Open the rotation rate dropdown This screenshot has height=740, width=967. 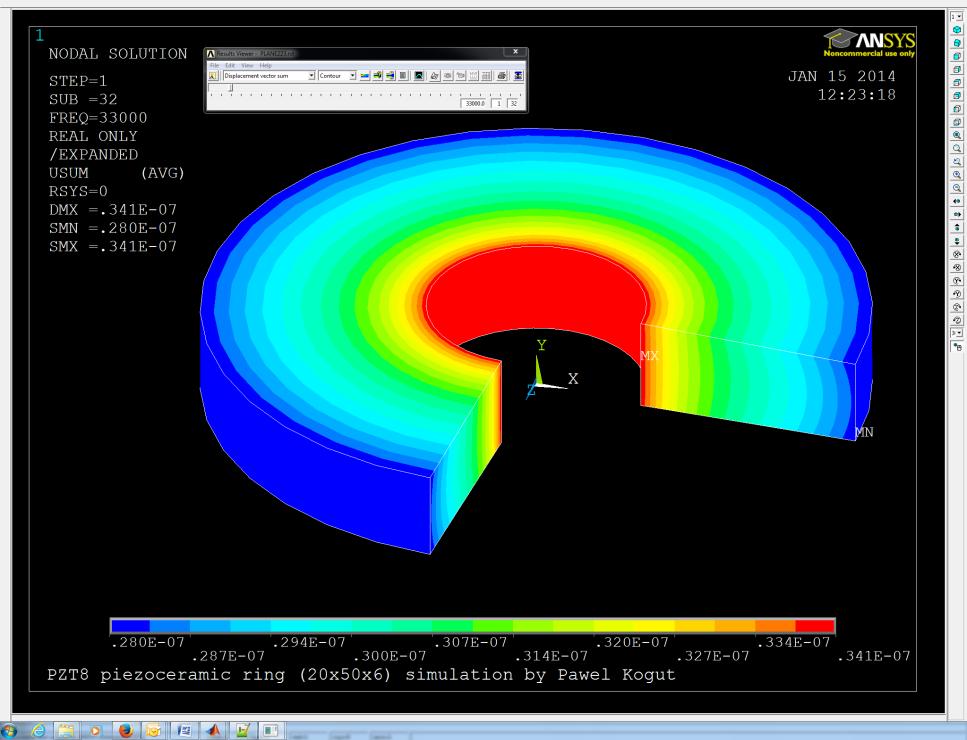click(957, 333)
